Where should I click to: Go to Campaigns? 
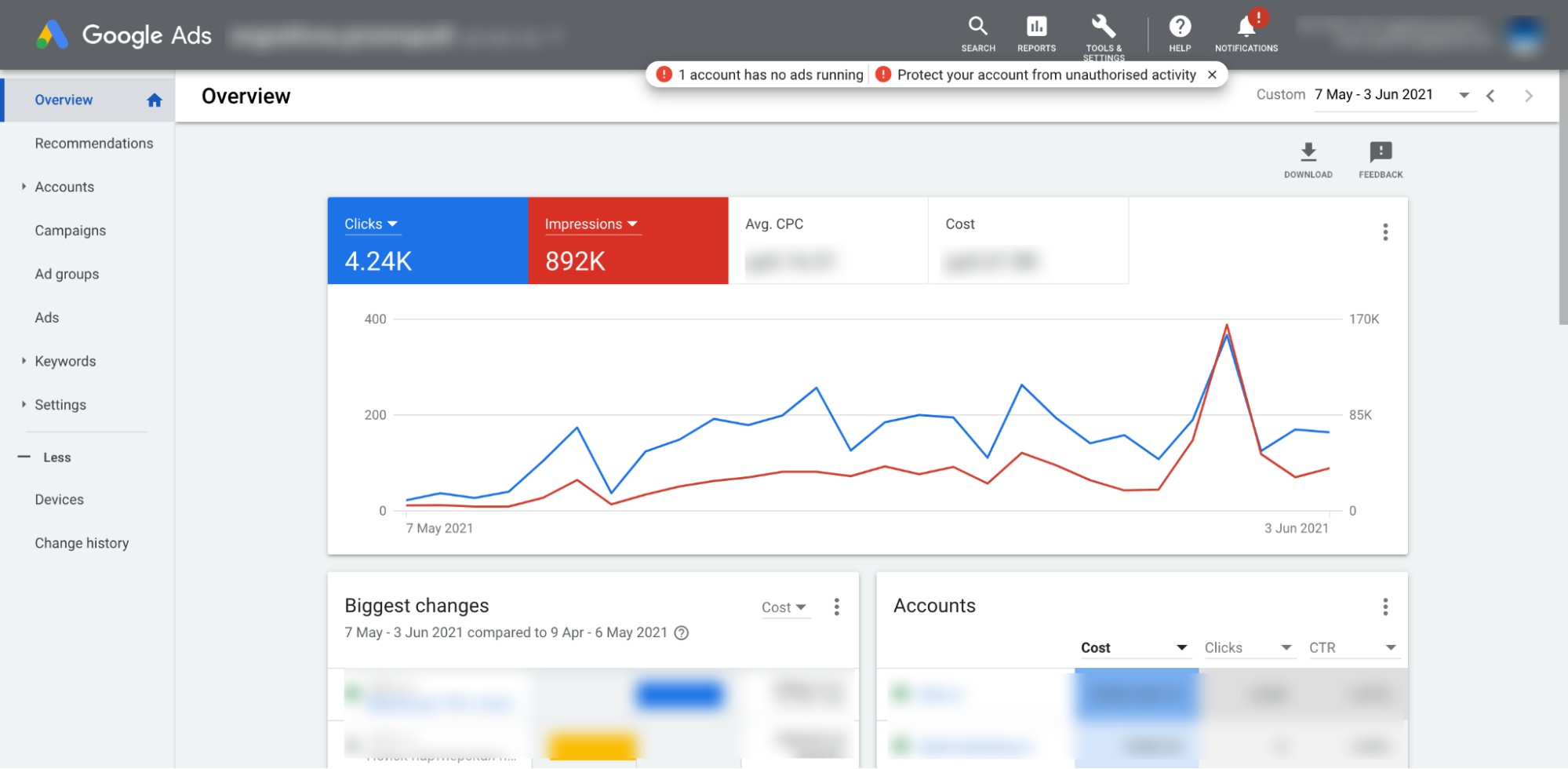click(71, 231)
